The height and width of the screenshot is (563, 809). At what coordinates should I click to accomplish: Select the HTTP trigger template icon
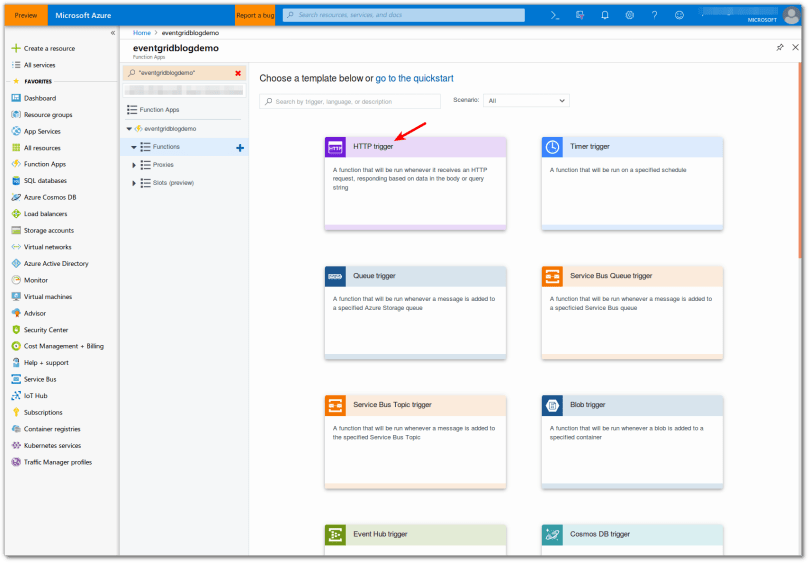(x=335, y=147)
